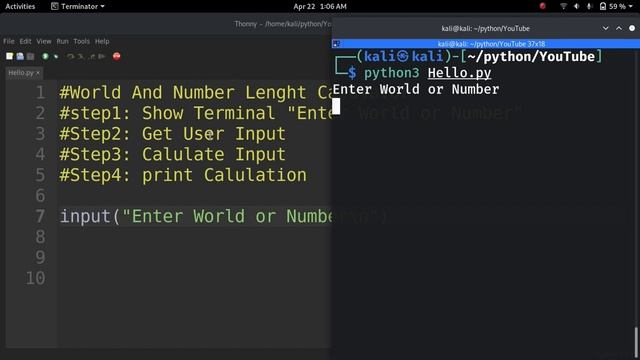Open the Tools menu in Thonny
The height and width of the screenshot is (360, 640).
click(81, 41)
